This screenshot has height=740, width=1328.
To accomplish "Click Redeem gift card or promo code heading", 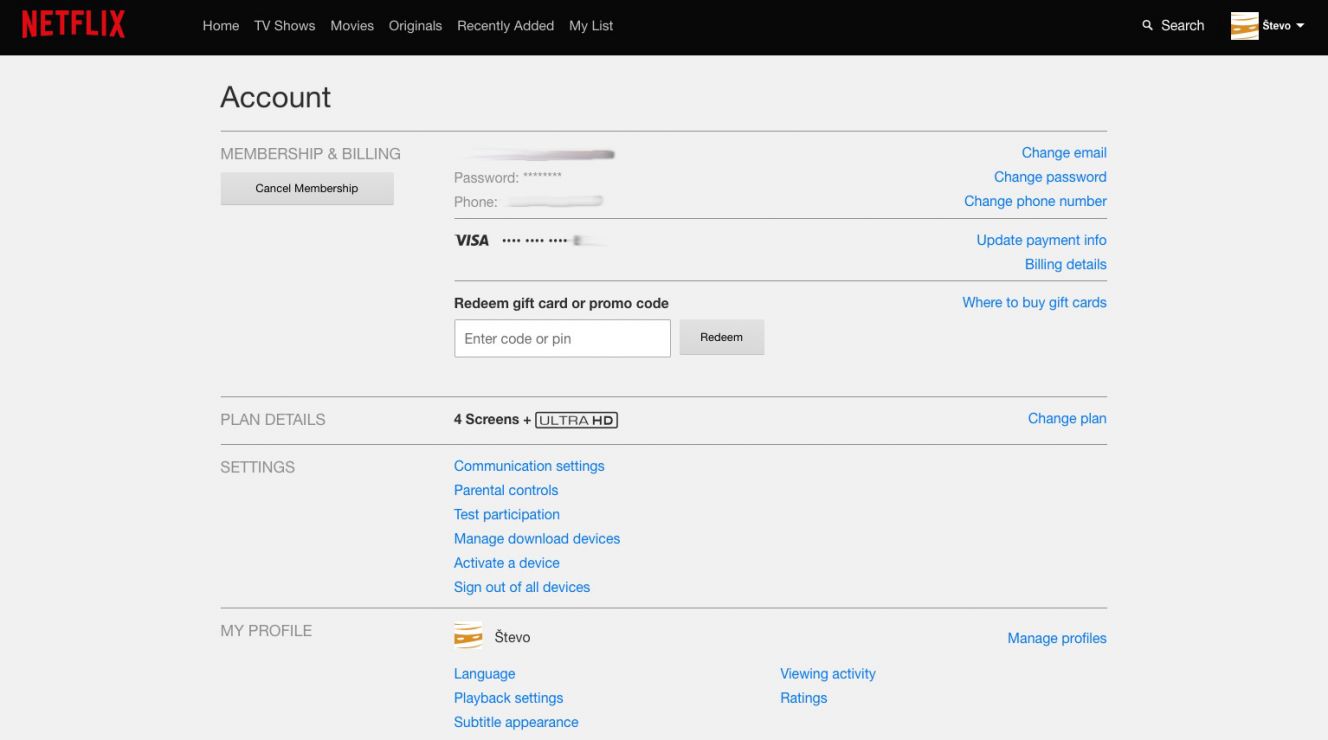I will [x=561, y=303].
